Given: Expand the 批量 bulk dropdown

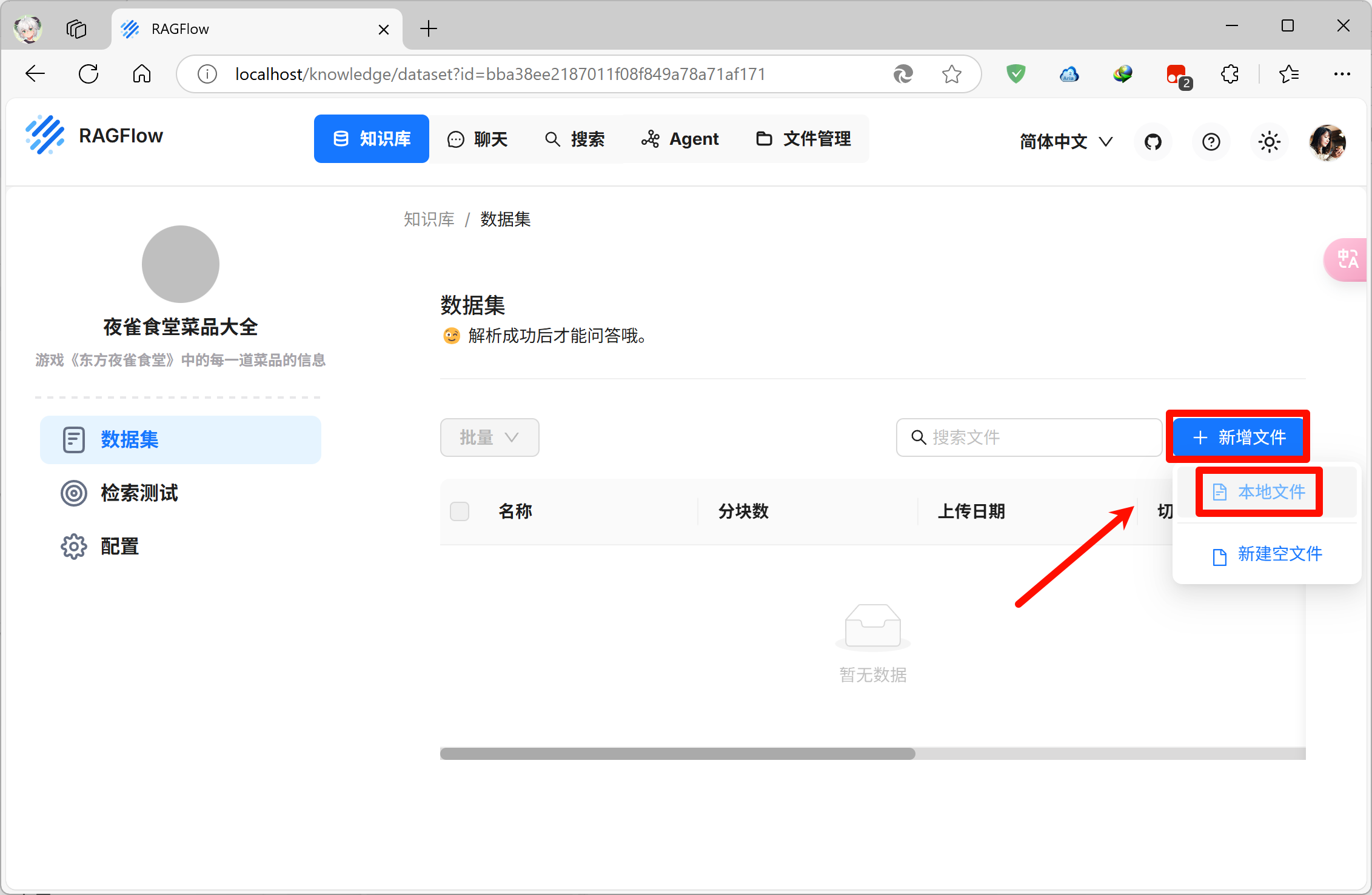Looking at the screenshot, I should click(x=489, y=437).
